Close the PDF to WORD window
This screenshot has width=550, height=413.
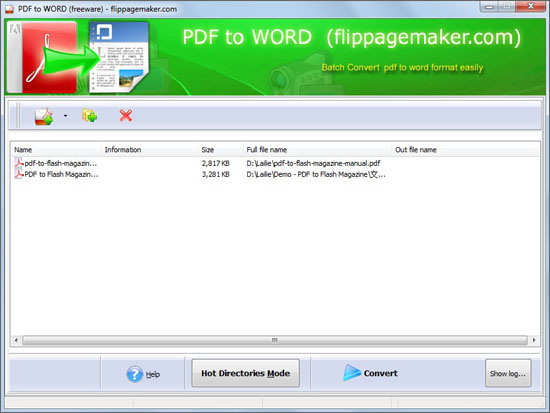pos(530,6)
